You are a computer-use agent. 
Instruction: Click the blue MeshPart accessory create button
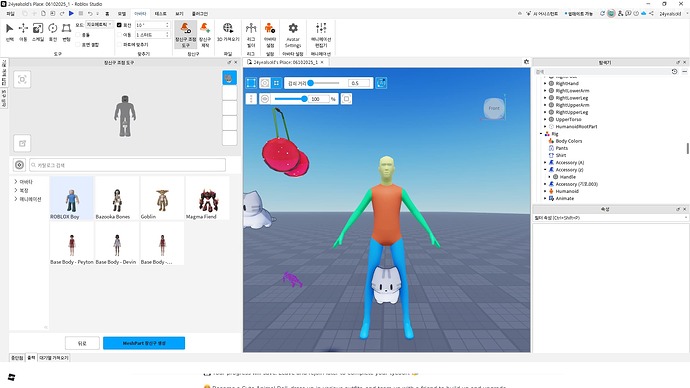click(x=144, y=343)
